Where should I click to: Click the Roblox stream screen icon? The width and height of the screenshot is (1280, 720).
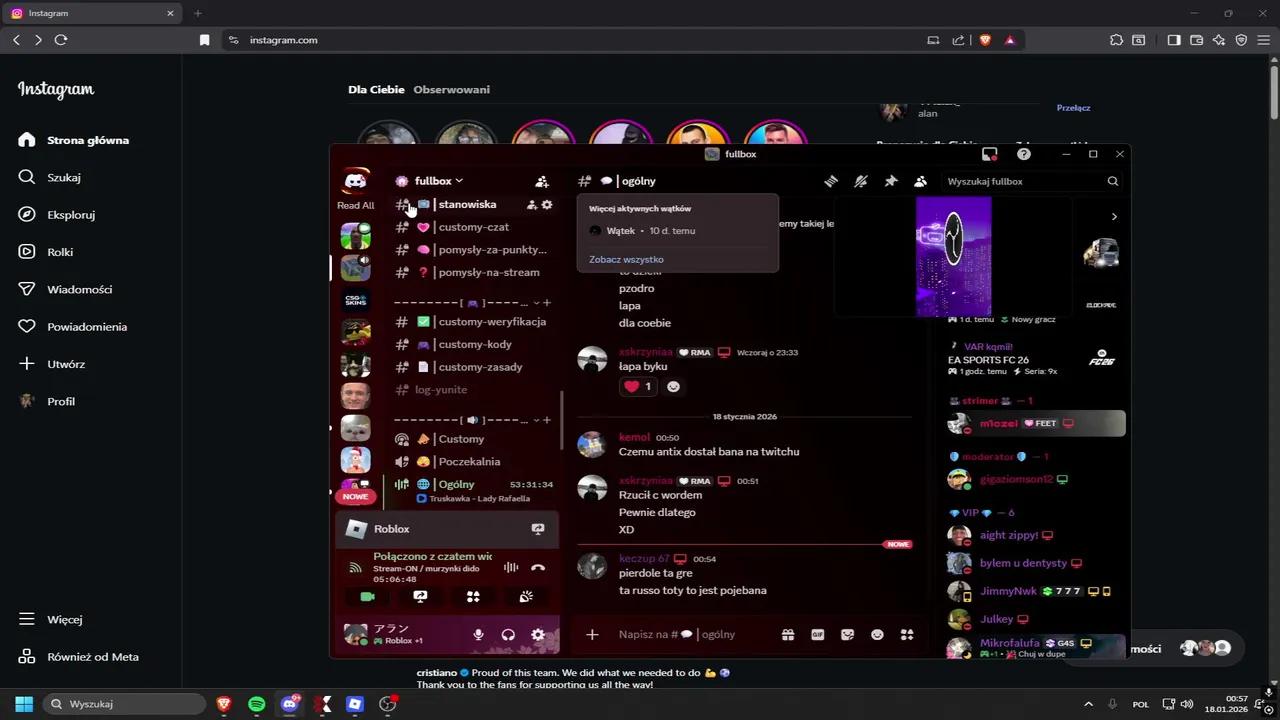point(538,529)
